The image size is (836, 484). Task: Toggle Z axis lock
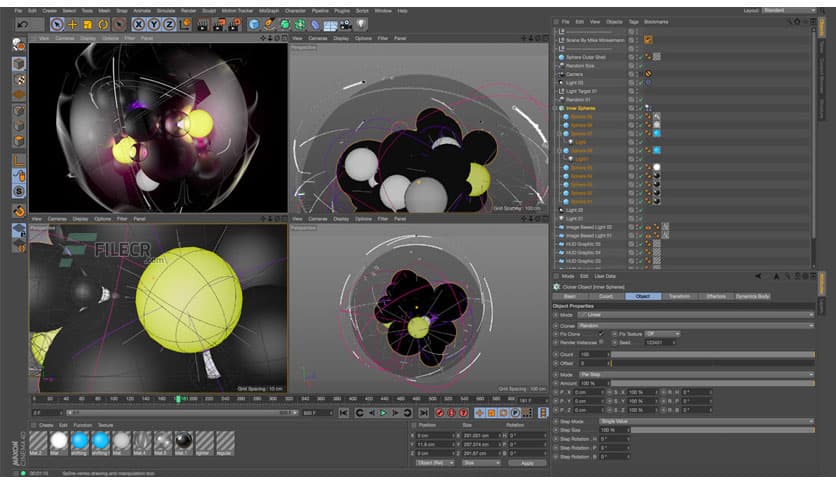pos(169,25)
